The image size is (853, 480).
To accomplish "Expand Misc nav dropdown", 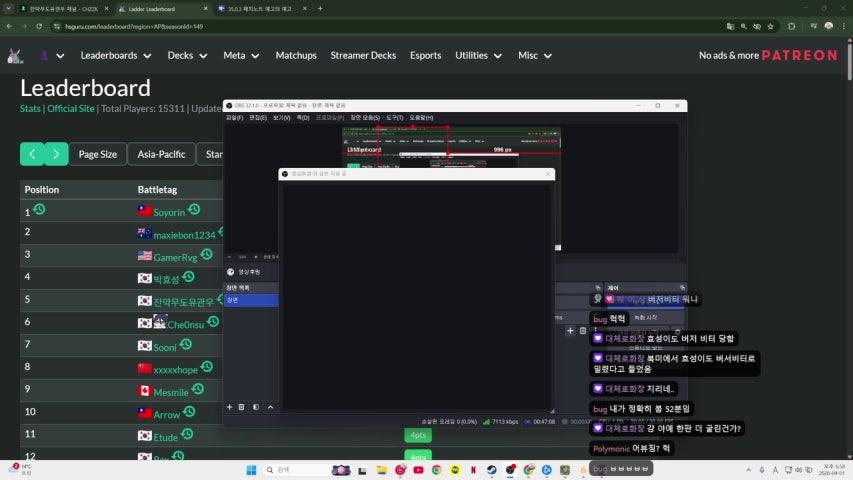I will 535,56.
